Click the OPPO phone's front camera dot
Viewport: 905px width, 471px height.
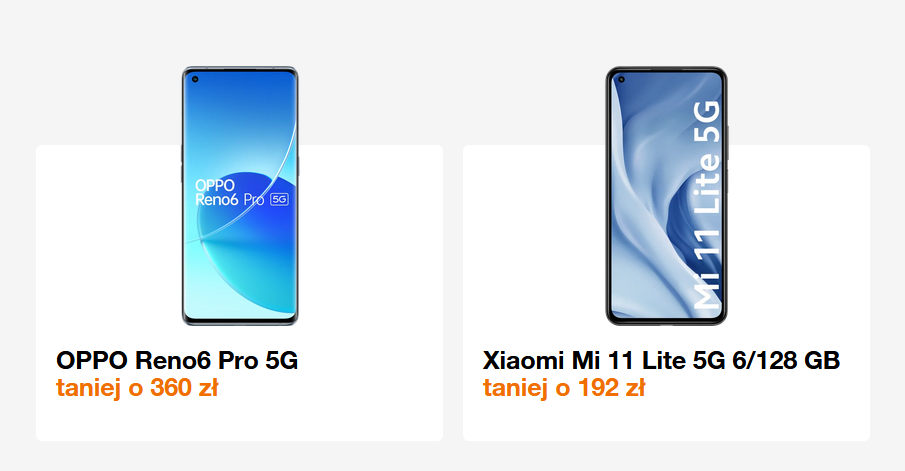click(x=195, y=79)
